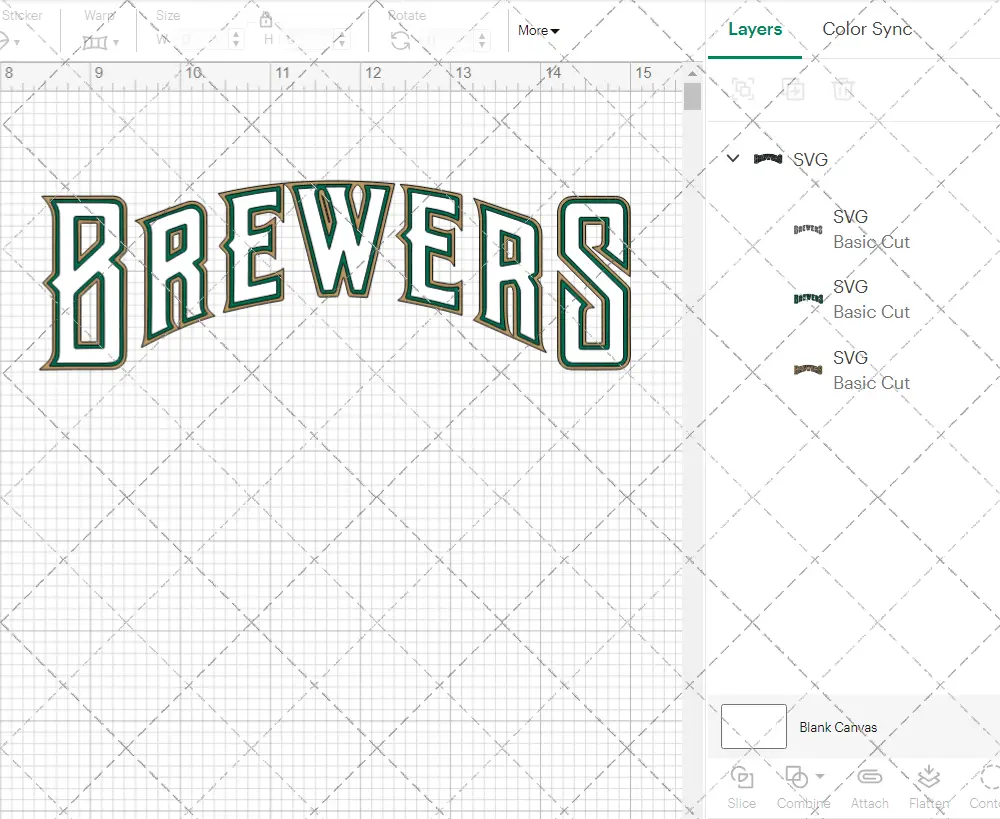Click the Delete trash icon in Layers panel
Viewport: 1000px width, 819px height.
point(843,89)
